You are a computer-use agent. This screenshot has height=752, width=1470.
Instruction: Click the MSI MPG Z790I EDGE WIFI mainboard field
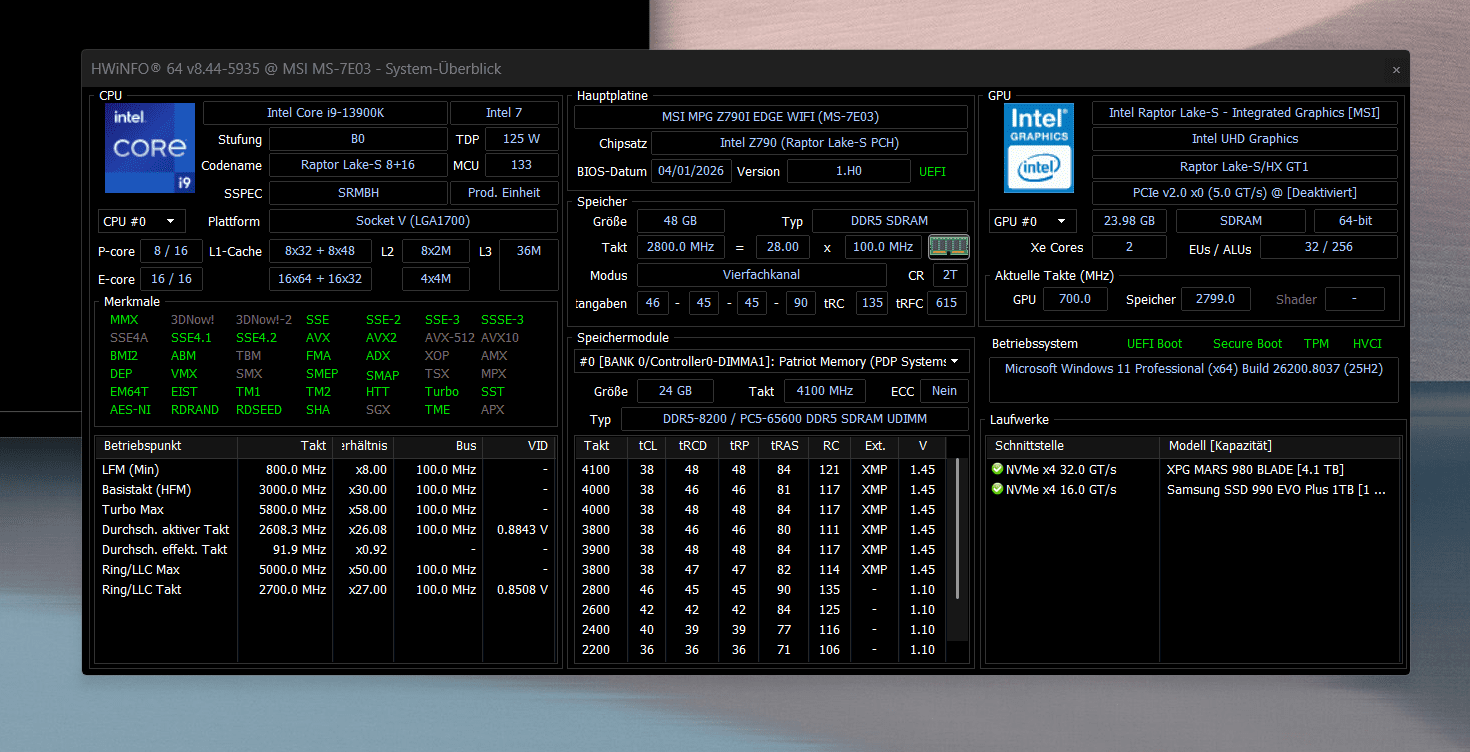click(x=771, y=117)
